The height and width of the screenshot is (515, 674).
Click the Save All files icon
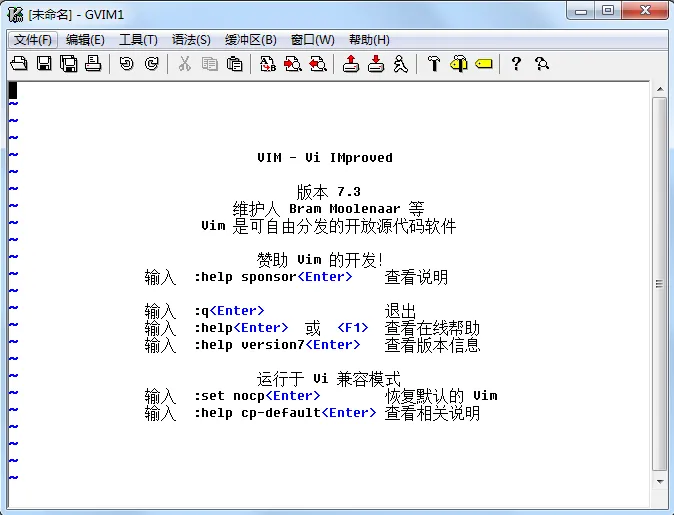coord(69,64)
